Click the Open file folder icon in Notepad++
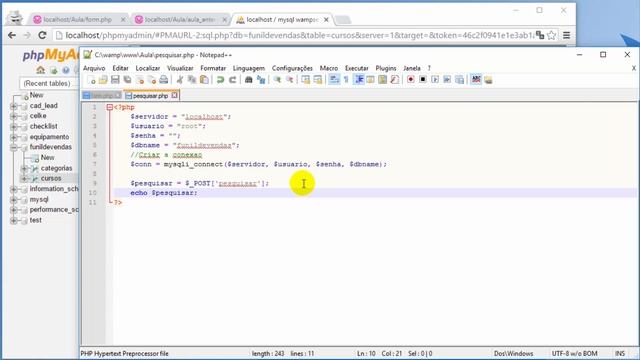The height and width of the screenshot is (360, 640). coord(103,80)
